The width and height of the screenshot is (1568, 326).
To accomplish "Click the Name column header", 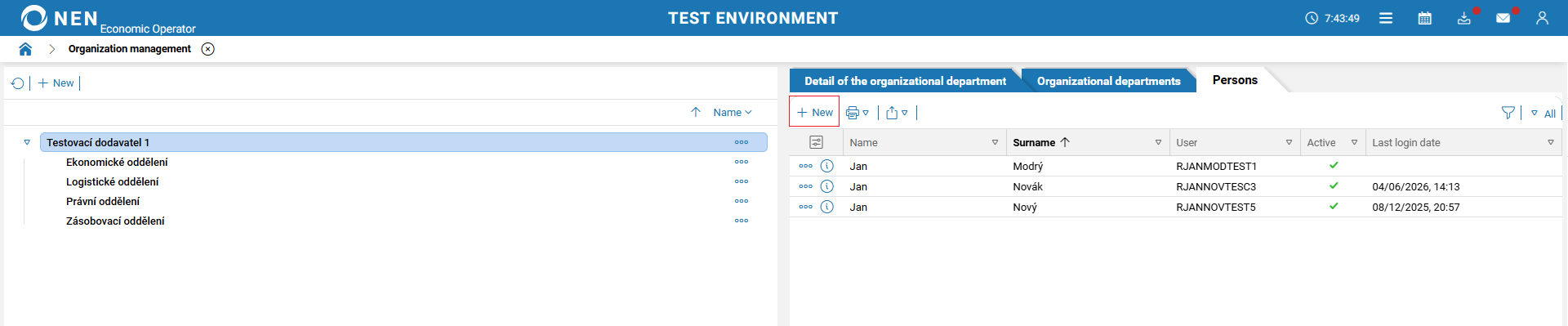I will click(863, 142).
